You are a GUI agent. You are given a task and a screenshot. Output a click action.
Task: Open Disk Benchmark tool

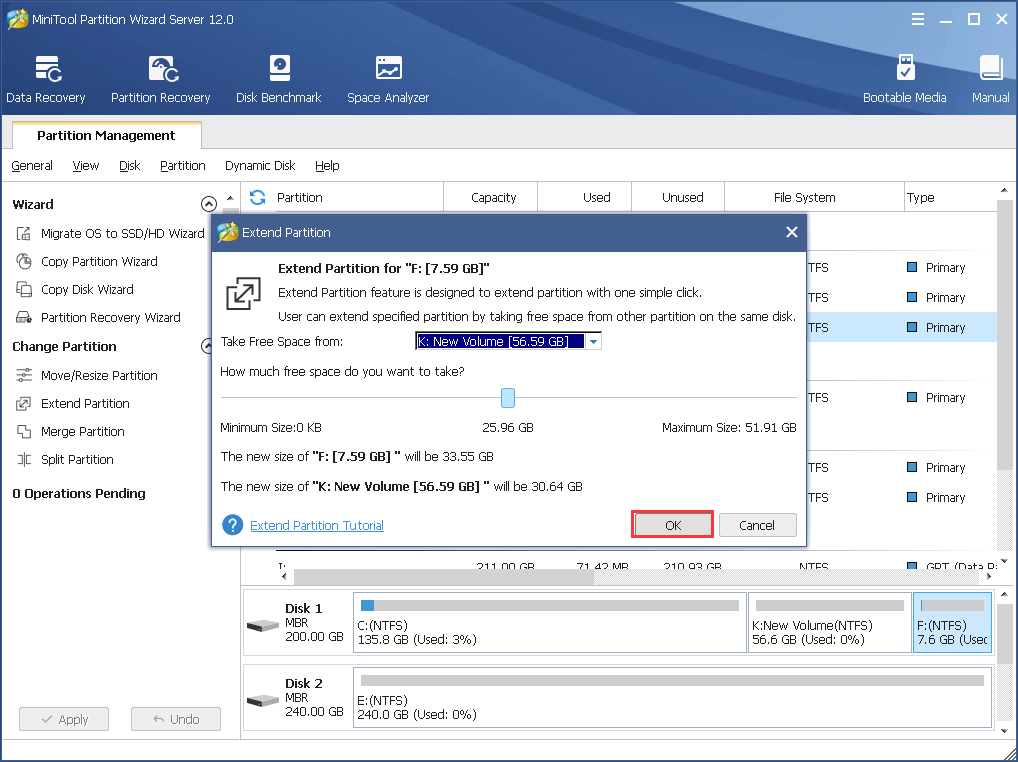pos(279,79)
